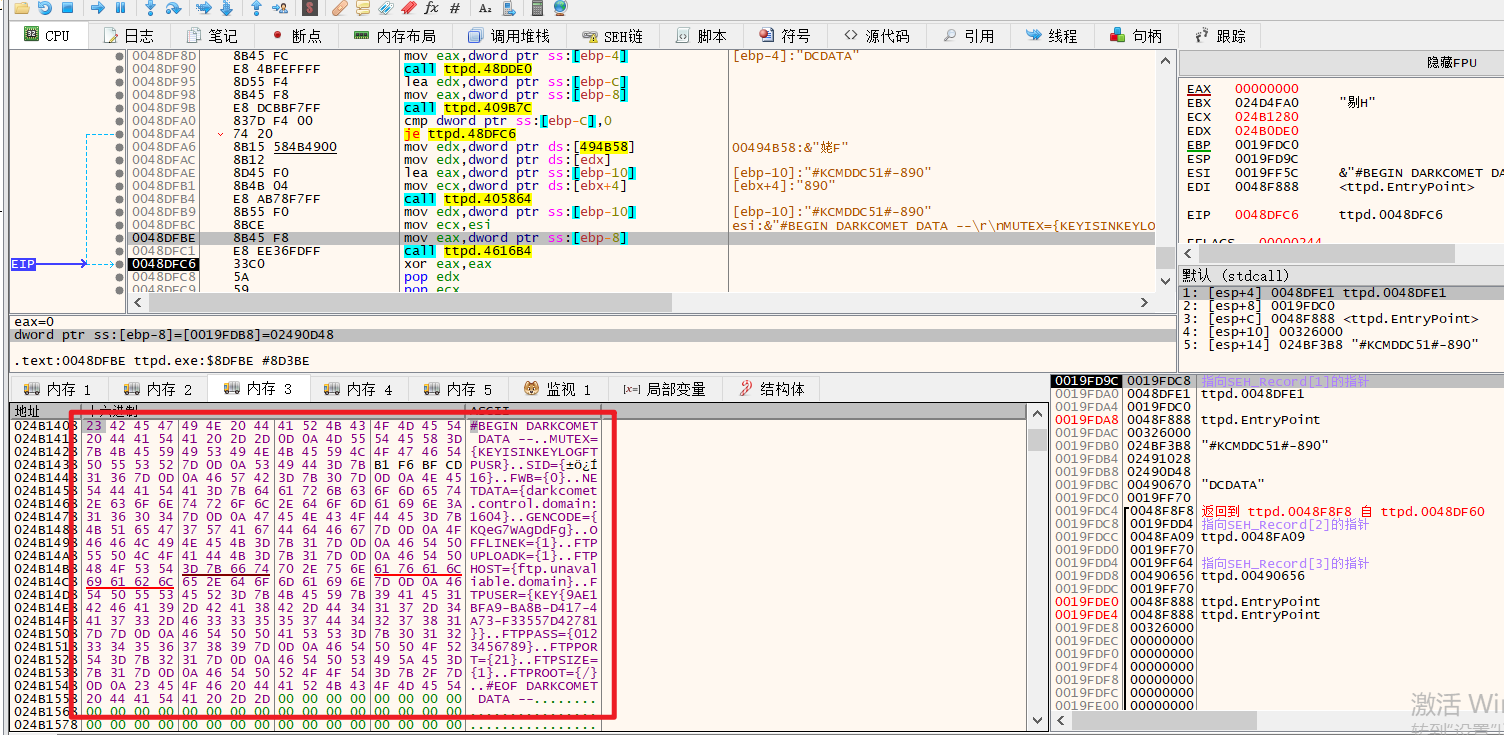Click the 隐藏FPU button
This screenshot has height=735, width=1504.
coord(1451,62)
